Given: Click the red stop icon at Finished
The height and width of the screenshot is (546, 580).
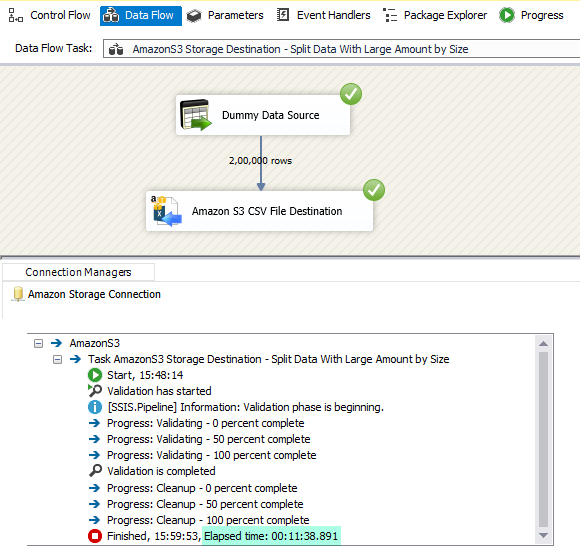Looking at the screenshot, I should pos(95,536).
